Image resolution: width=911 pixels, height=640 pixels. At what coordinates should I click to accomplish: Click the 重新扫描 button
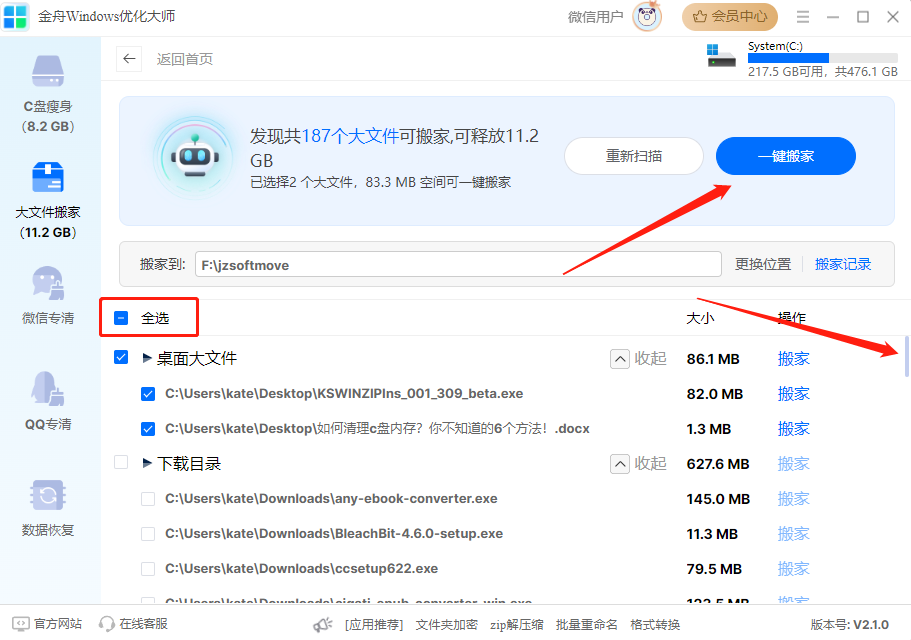tap(633, 156)
